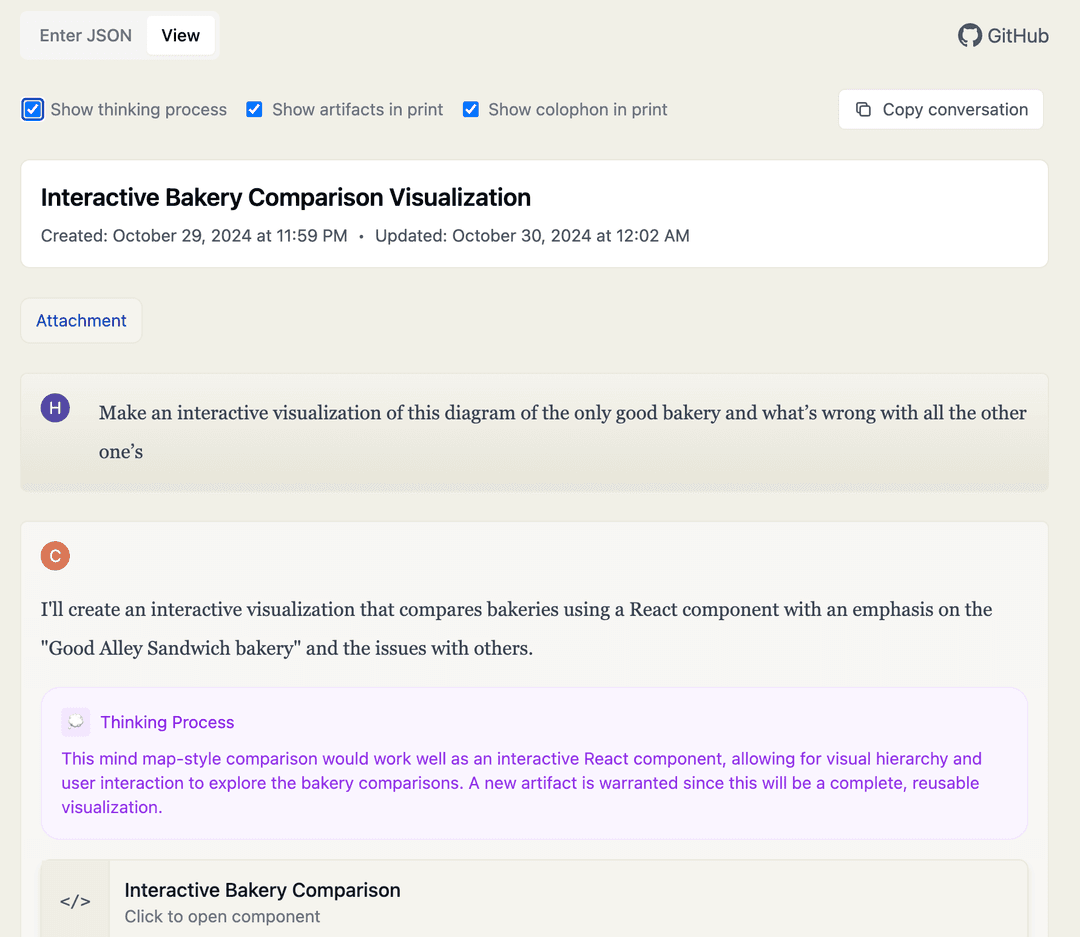Screen dimensions: 1080x937
Task: Click the copy icon in Copy conversation
Action: (x=863, y=110)
